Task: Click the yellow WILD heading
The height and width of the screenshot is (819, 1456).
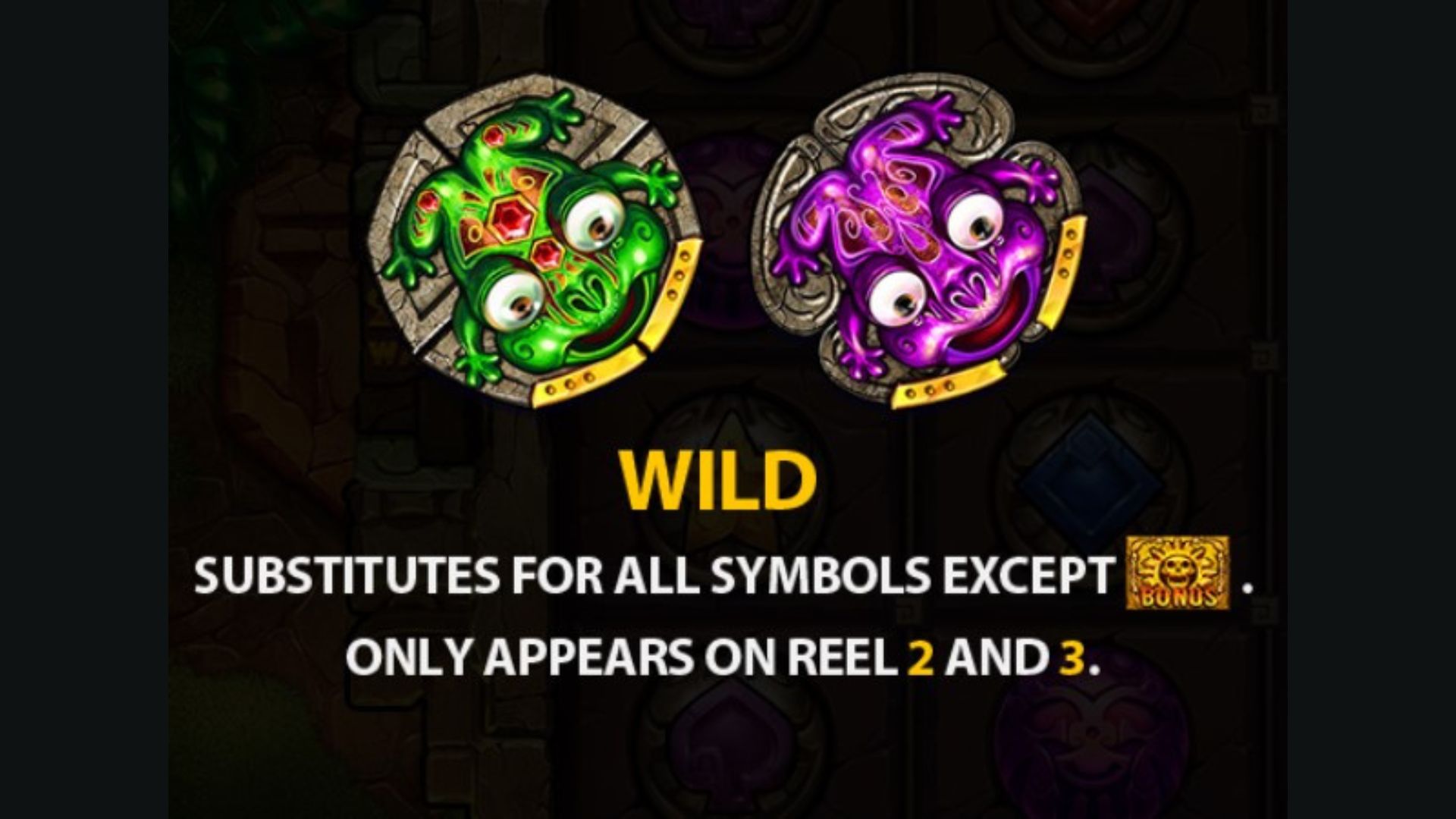Action: coord(718,483)
